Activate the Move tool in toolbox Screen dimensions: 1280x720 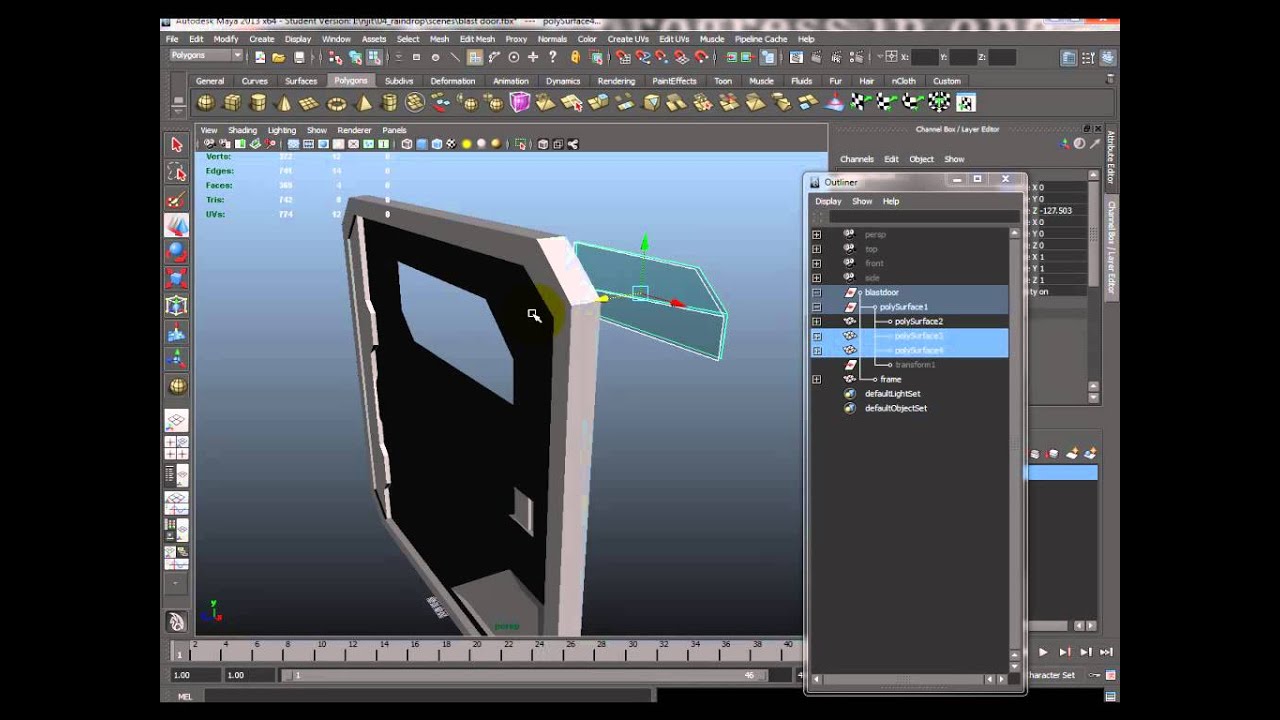tap(177, 225)
